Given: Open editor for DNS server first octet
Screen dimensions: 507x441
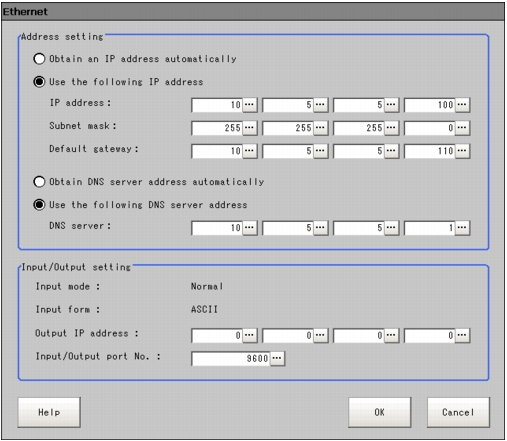Looking at the screenshot, I should (x=249, y=228).
